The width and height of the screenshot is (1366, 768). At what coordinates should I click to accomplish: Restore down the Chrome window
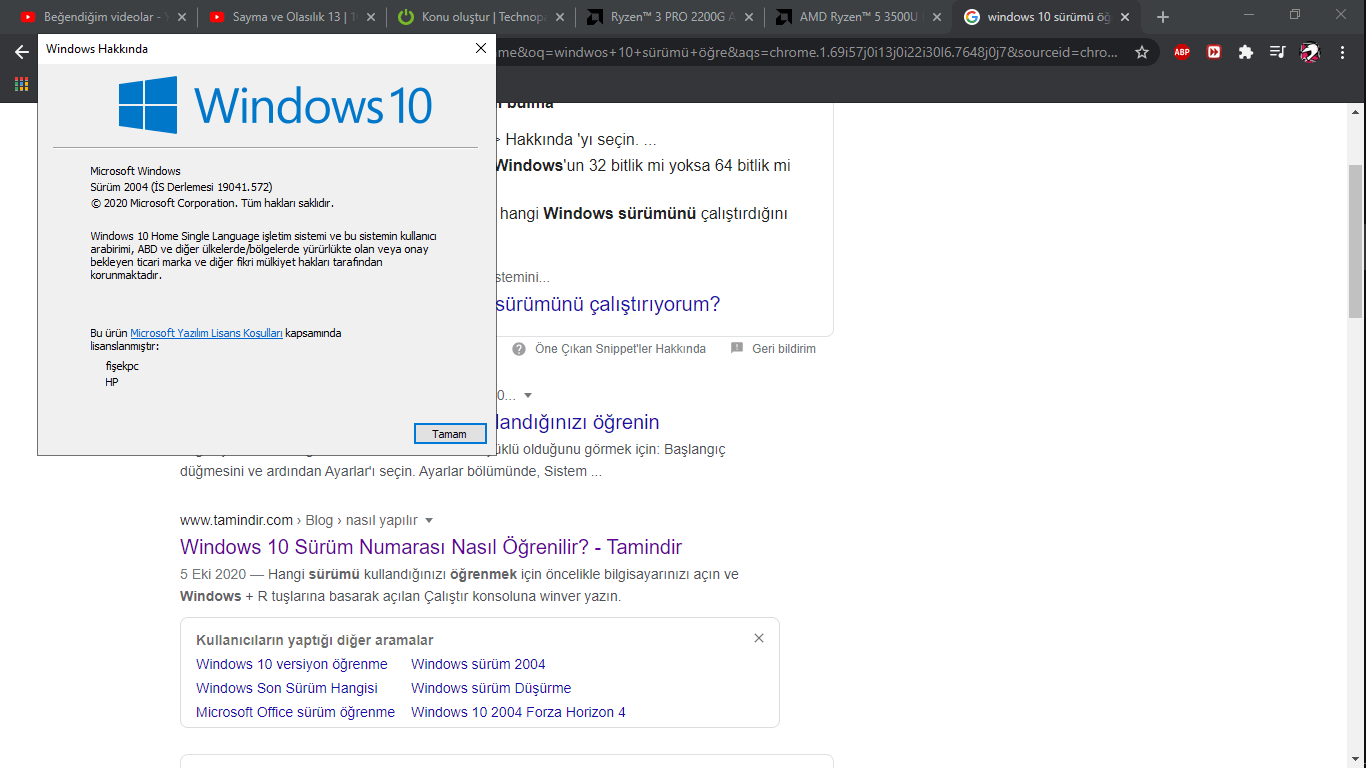(1295, 14)
